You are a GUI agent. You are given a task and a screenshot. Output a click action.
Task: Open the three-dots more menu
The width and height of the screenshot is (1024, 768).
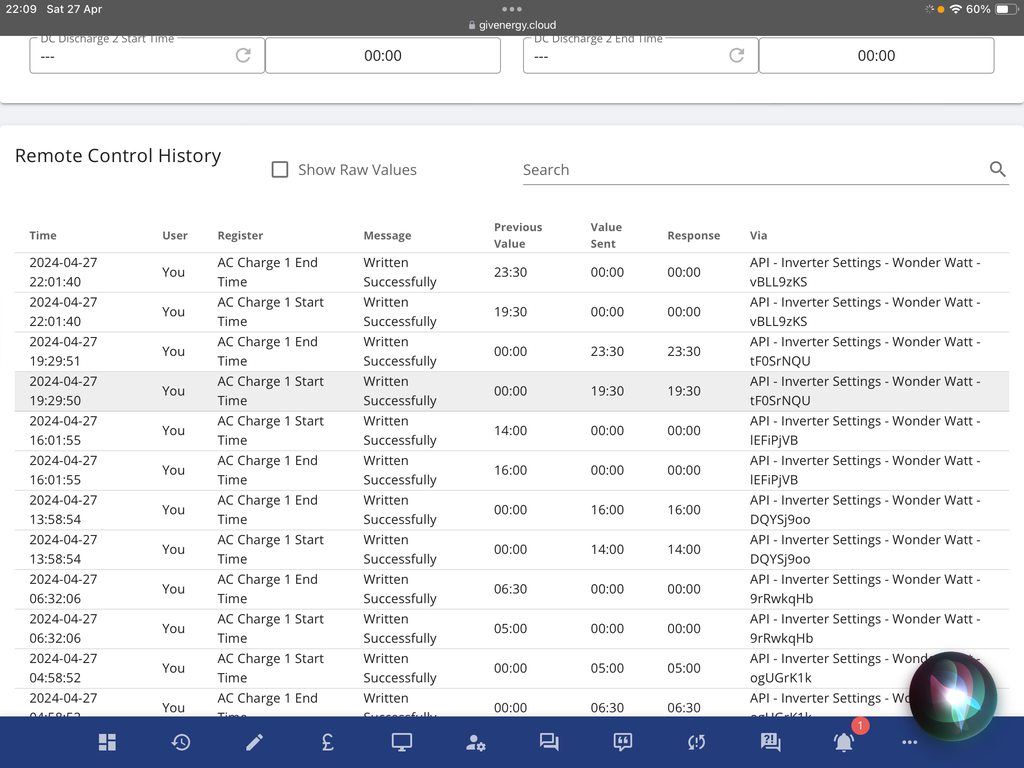click(x=909, y=742)
